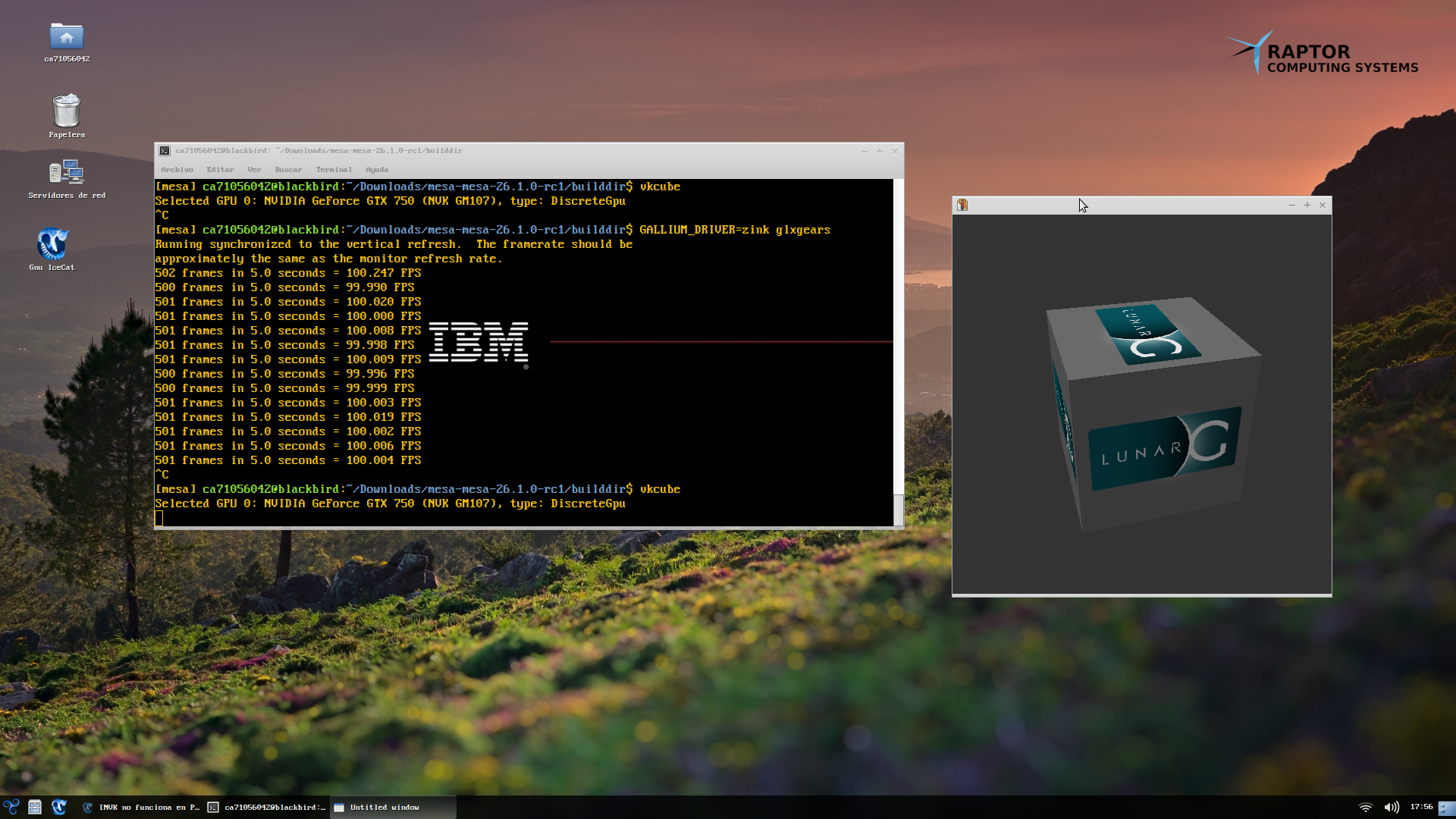1456x819 pixels.
Task: Click the volume speaker tray icon
Action: (1392, 808)
